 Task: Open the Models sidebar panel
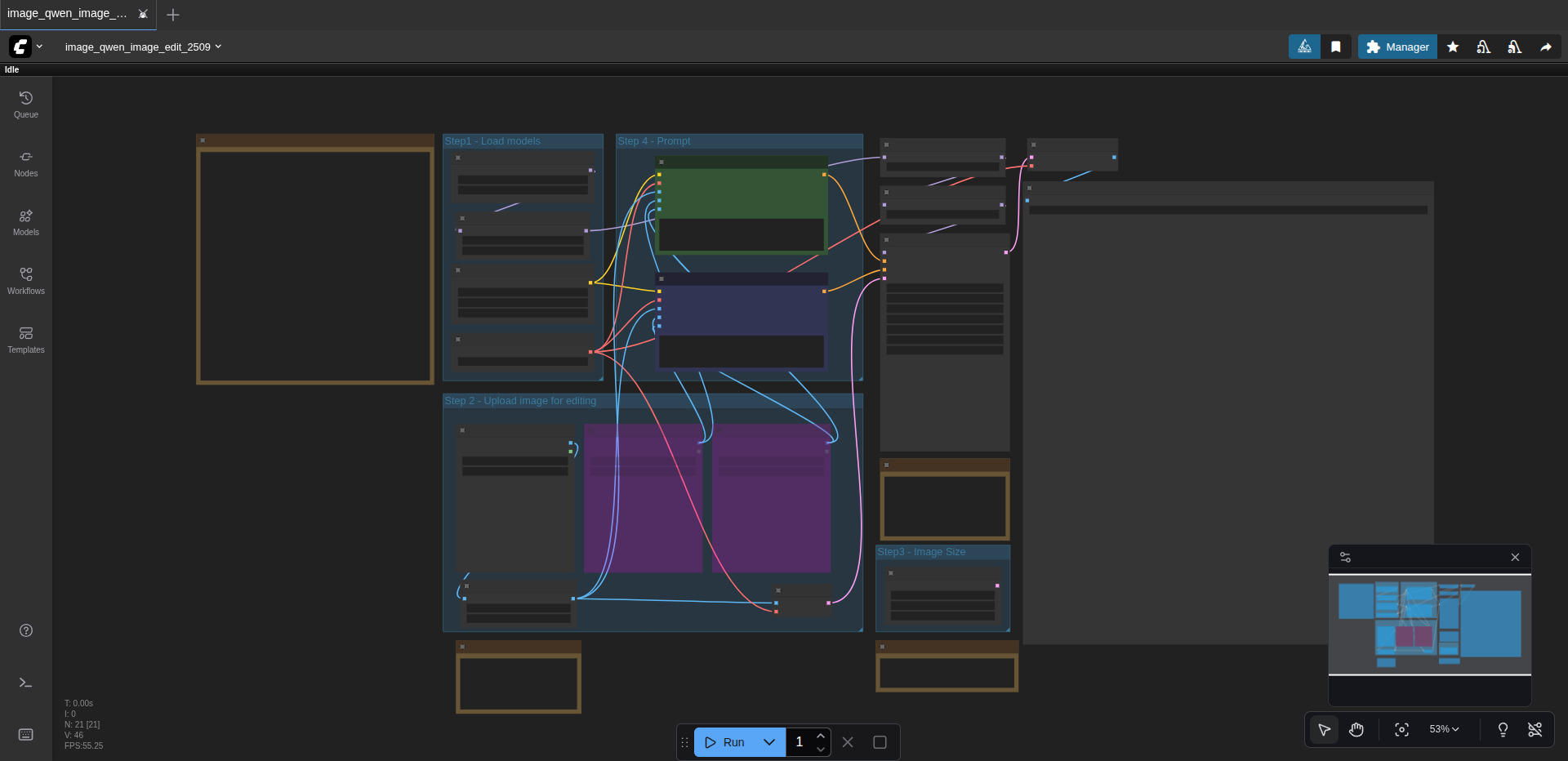coord(26,222)
